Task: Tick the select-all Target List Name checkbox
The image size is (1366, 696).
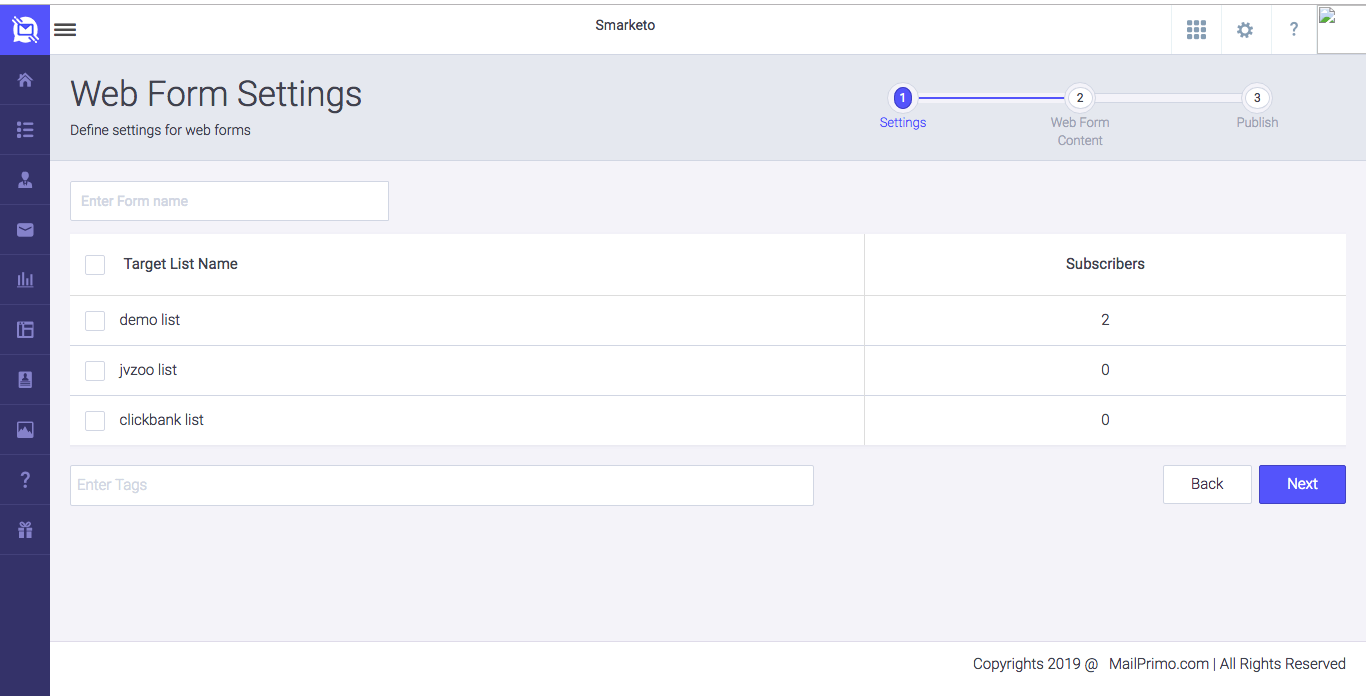Action: (x=95, y=265)
